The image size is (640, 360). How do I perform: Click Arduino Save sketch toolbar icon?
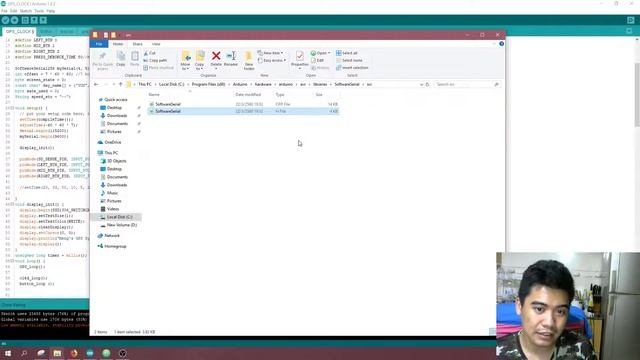(x=43, y=20)
